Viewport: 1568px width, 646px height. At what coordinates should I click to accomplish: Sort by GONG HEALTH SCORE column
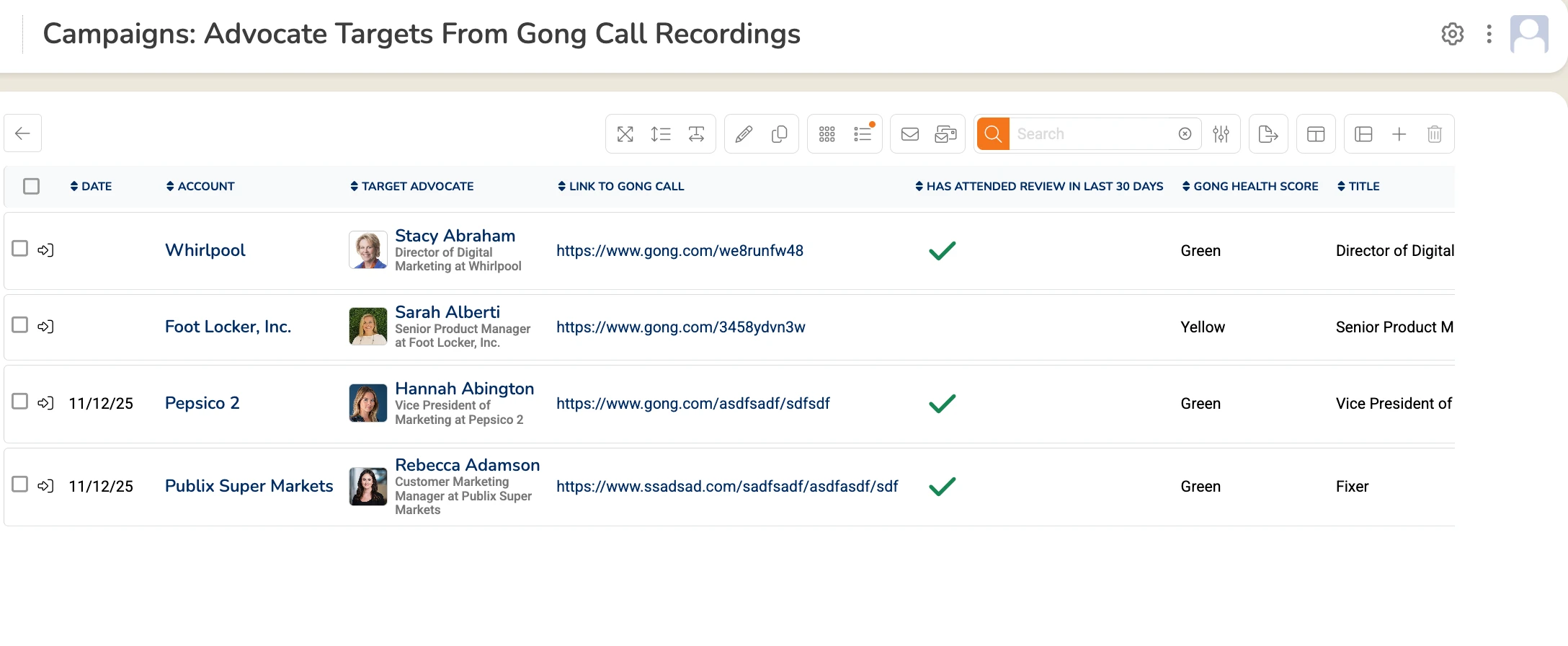[x=1250, y=186]
